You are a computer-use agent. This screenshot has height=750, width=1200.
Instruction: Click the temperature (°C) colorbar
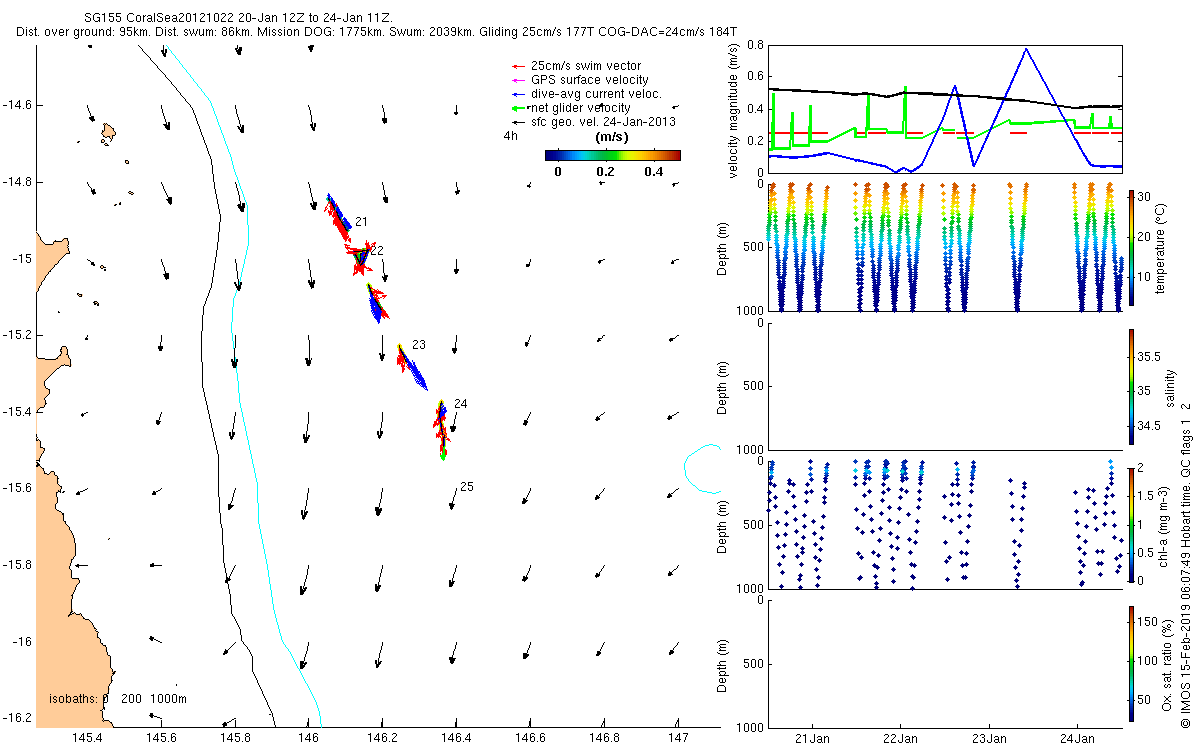(1131, 247)
